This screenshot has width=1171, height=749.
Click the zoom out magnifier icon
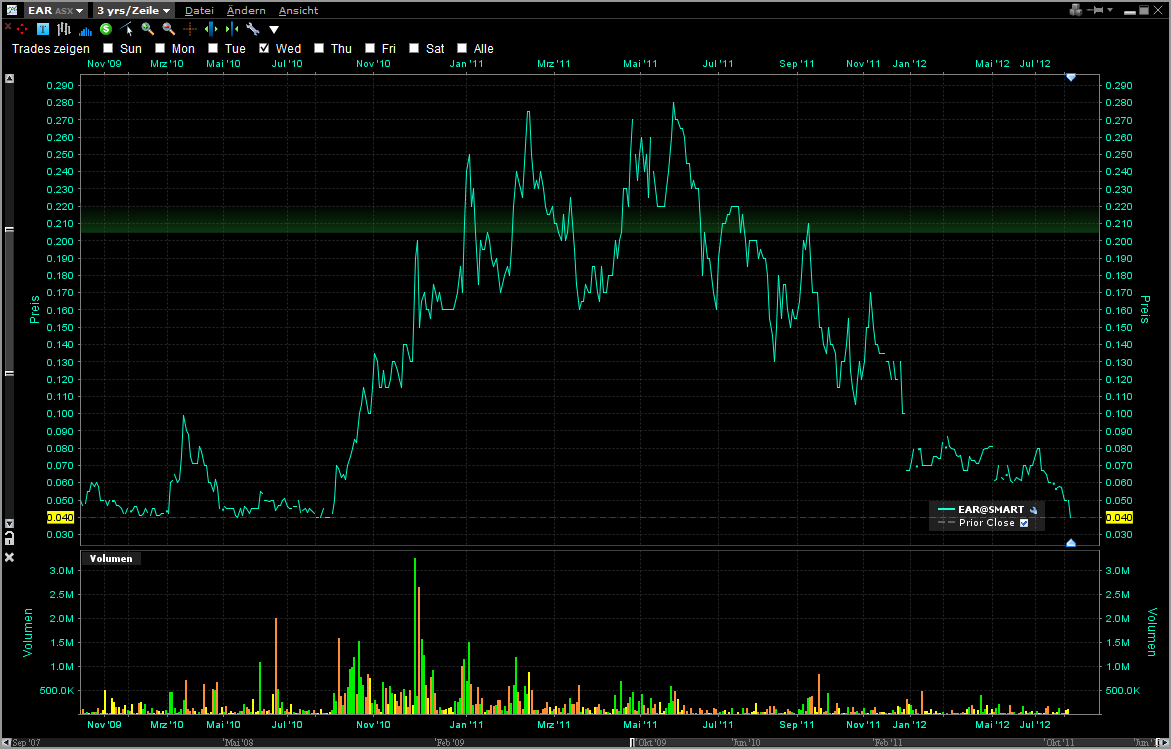click(x=169, y=29)
